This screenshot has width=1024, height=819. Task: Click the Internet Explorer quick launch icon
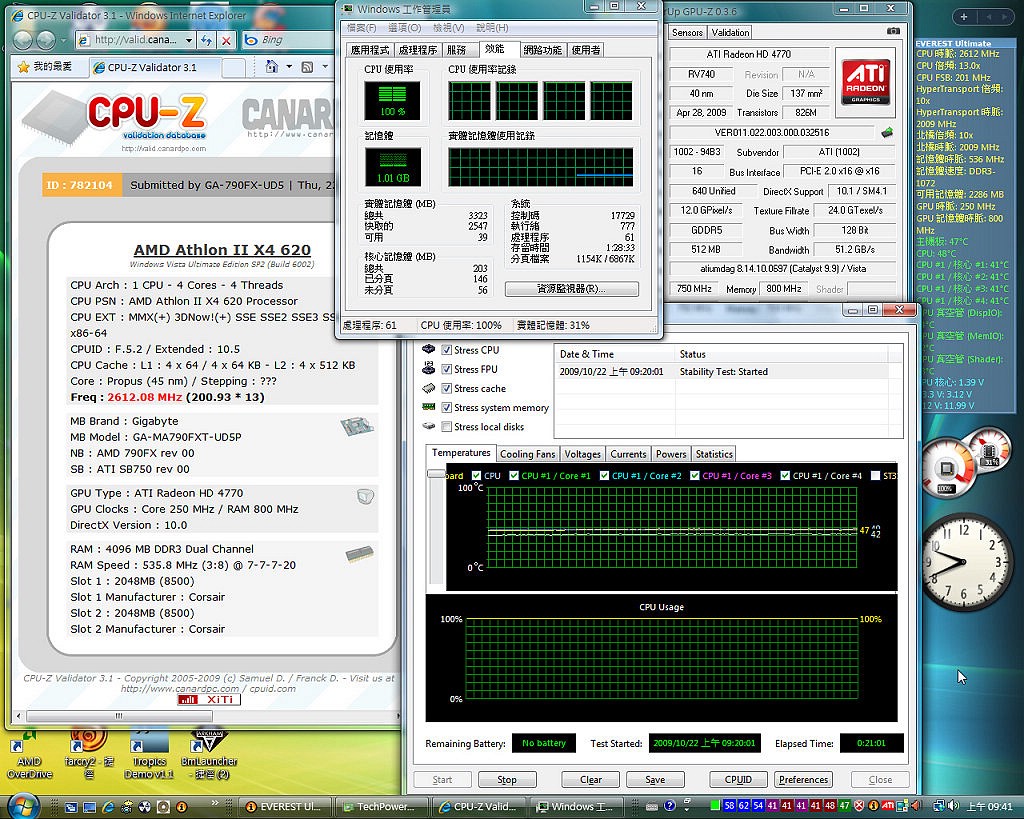[108, 807]
